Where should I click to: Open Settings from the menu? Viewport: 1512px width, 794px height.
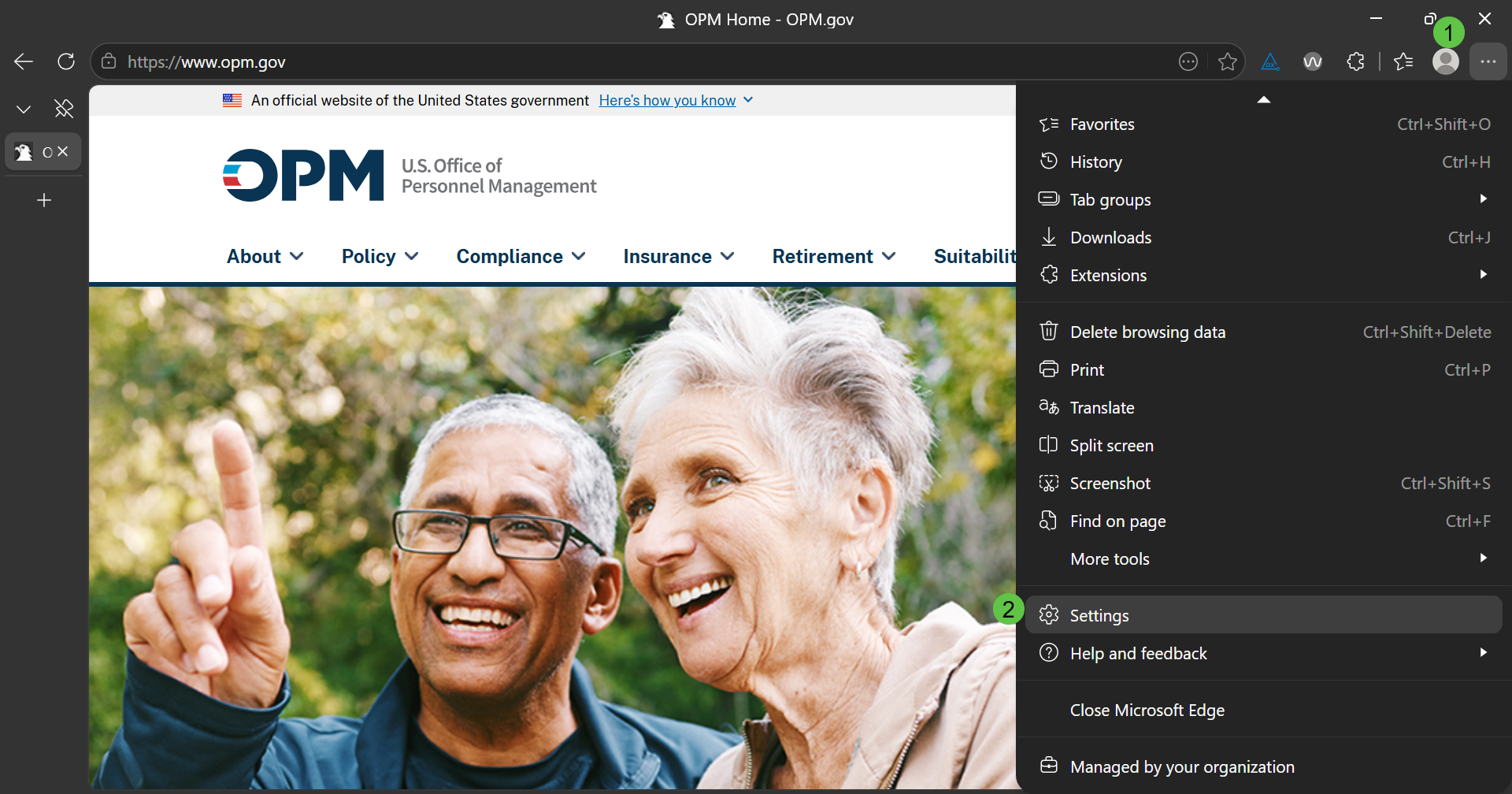tap(1264, 614)
